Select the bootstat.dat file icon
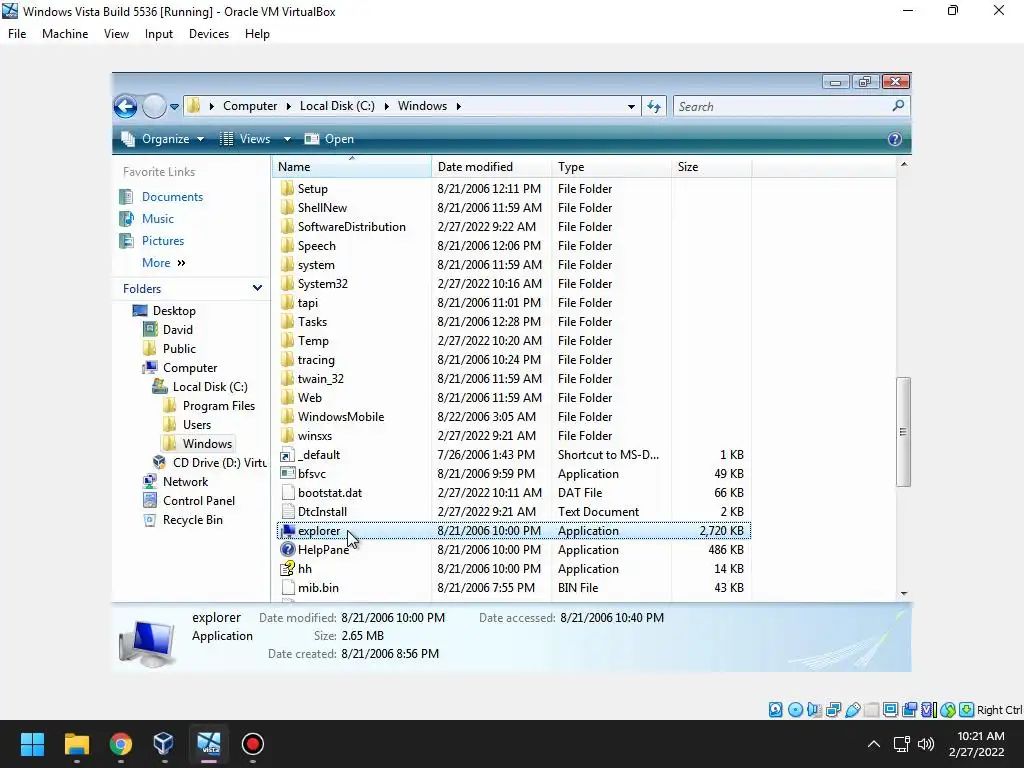This screenshot has height=768, width=1024. pyautogui.click(x=287, y=492)
